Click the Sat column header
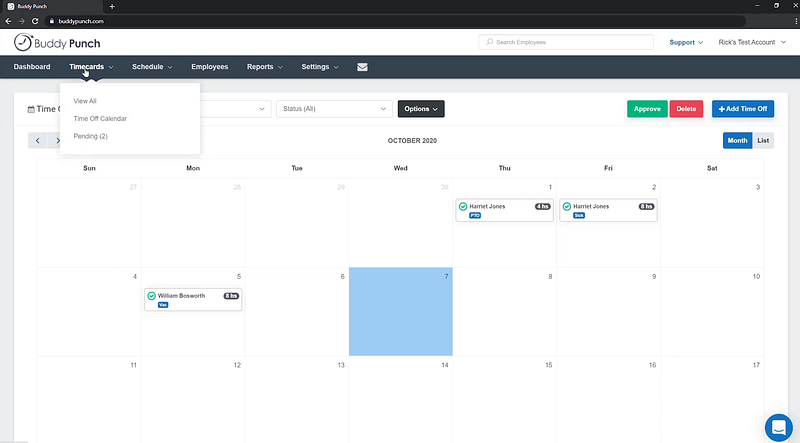Screen dimensions: 800x443 [x=712, y=168]
